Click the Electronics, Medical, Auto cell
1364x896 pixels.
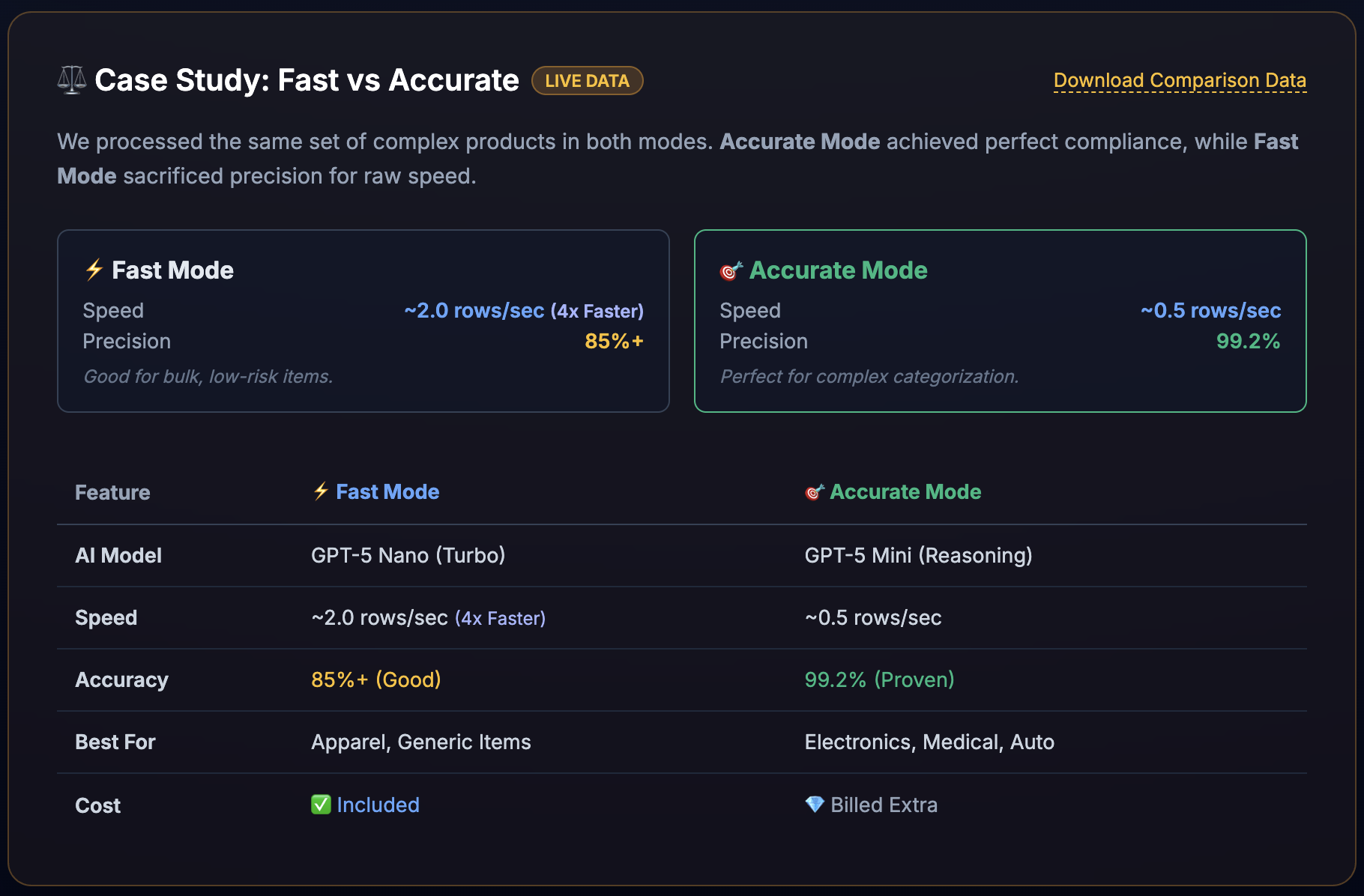click(x=929, y=742)
